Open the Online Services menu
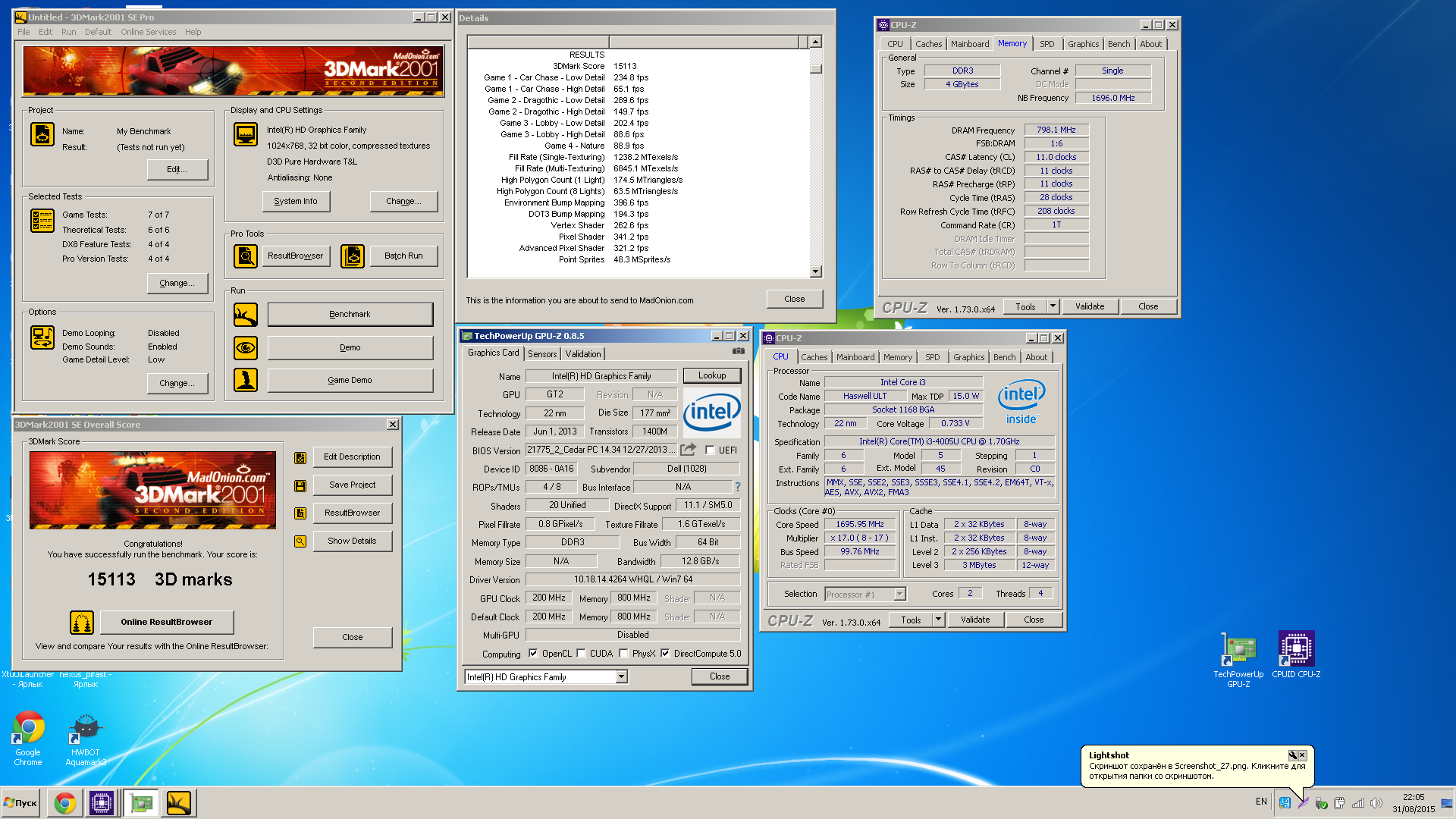Screen dimensions: 1456x819 coord(148,32)
